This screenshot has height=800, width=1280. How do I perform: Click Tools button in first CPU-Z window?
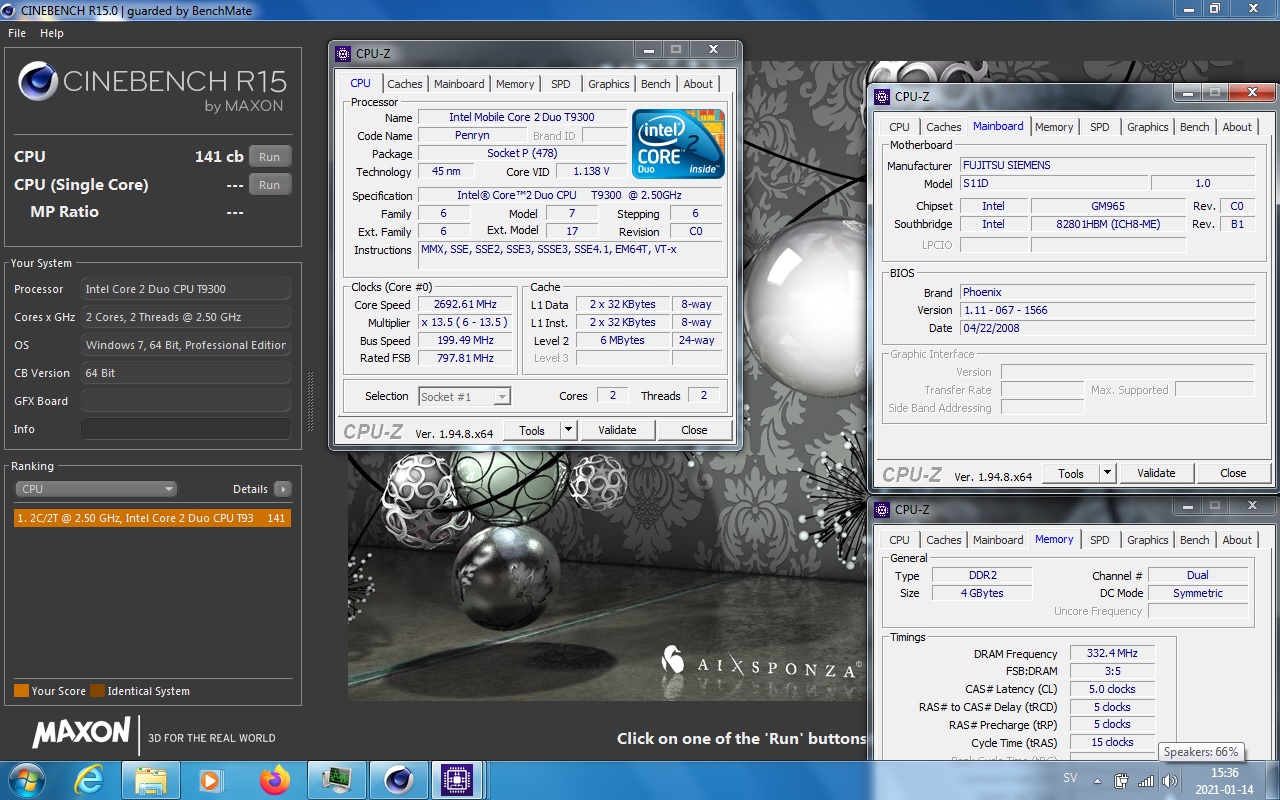coord(532,430)
